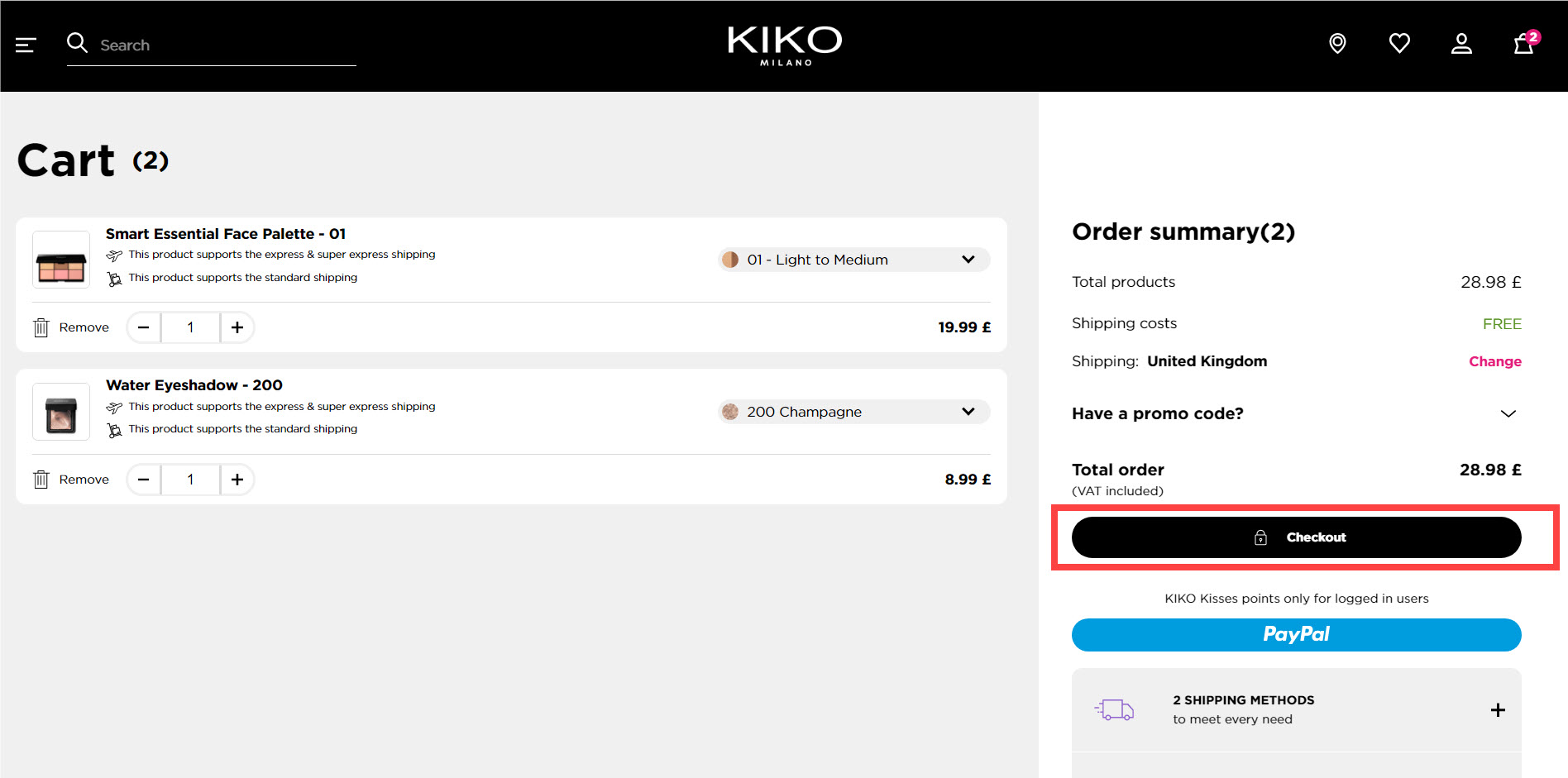Open the hamburger menu
This screenshot has height=778, width=1568.
(26, 45)
